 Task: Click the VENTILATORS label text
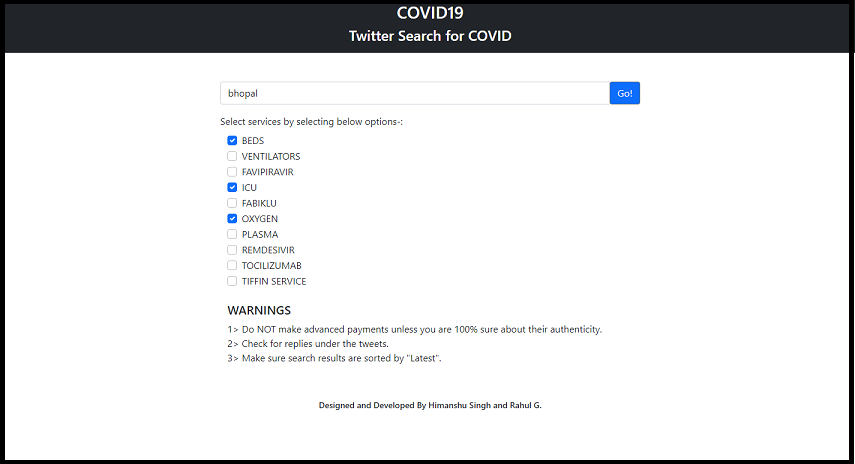(x=271, y=156)
